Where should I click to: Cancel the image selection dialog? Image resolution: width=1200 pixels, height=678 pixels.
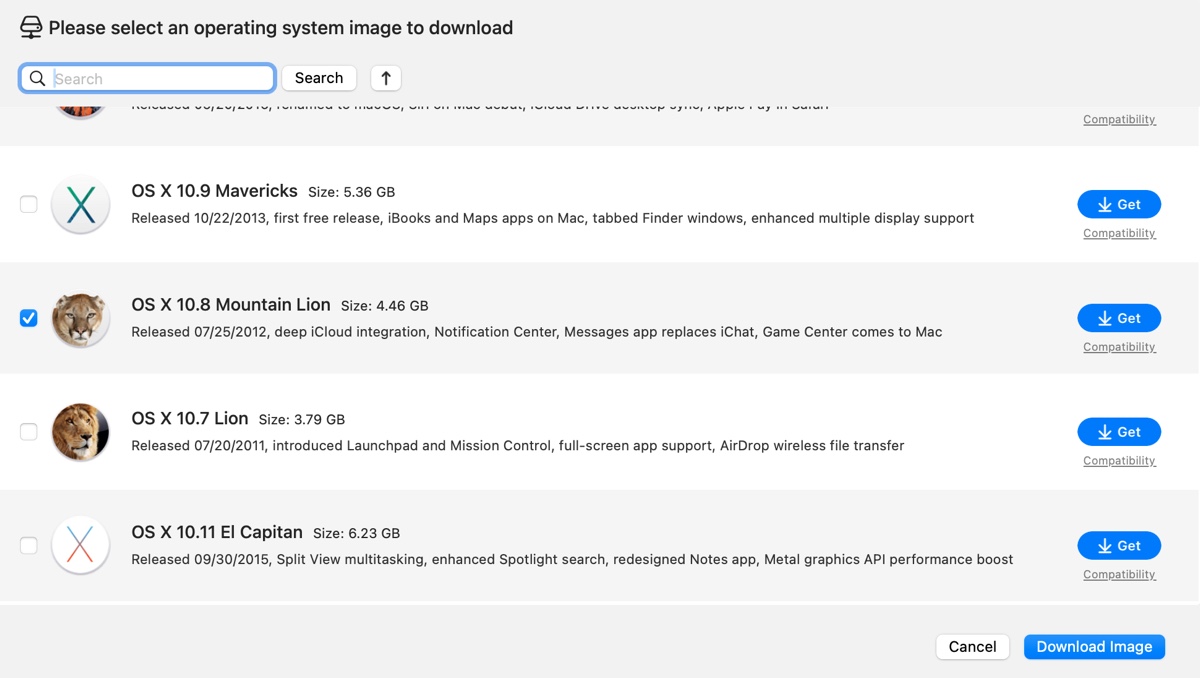coord(972,647)
